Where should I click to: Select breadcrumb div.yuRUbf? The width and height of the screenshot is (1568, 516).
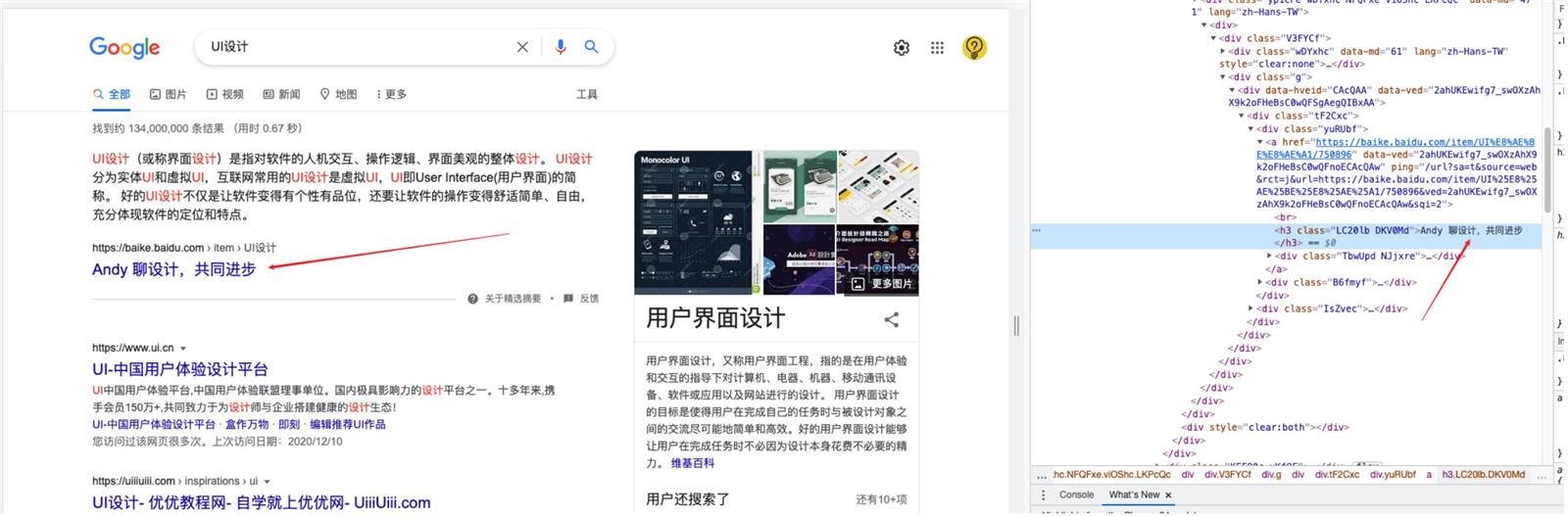pyautogui.click(x=1393, y=475)
